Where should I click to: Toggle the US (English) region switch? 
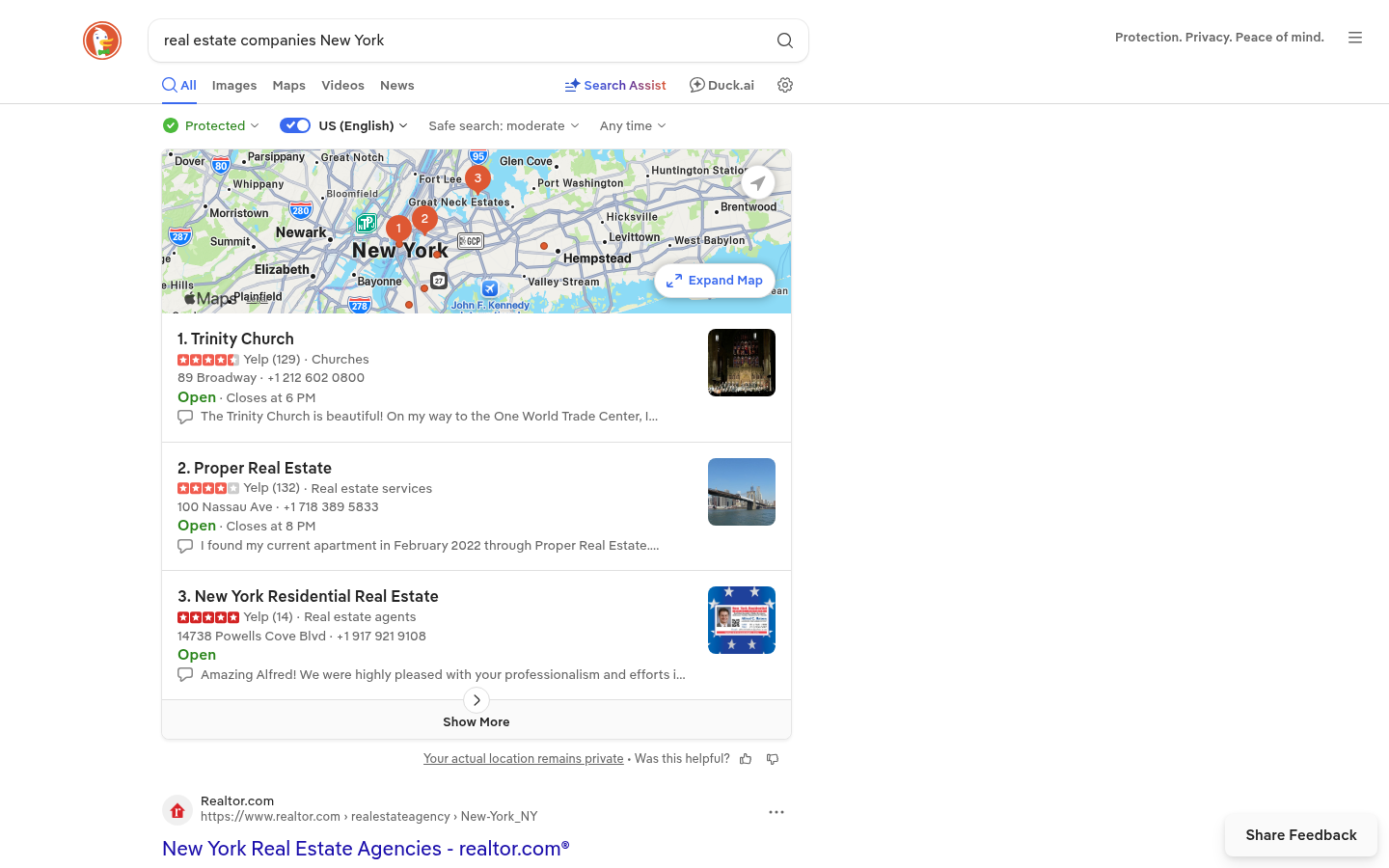tap(295, 125)
